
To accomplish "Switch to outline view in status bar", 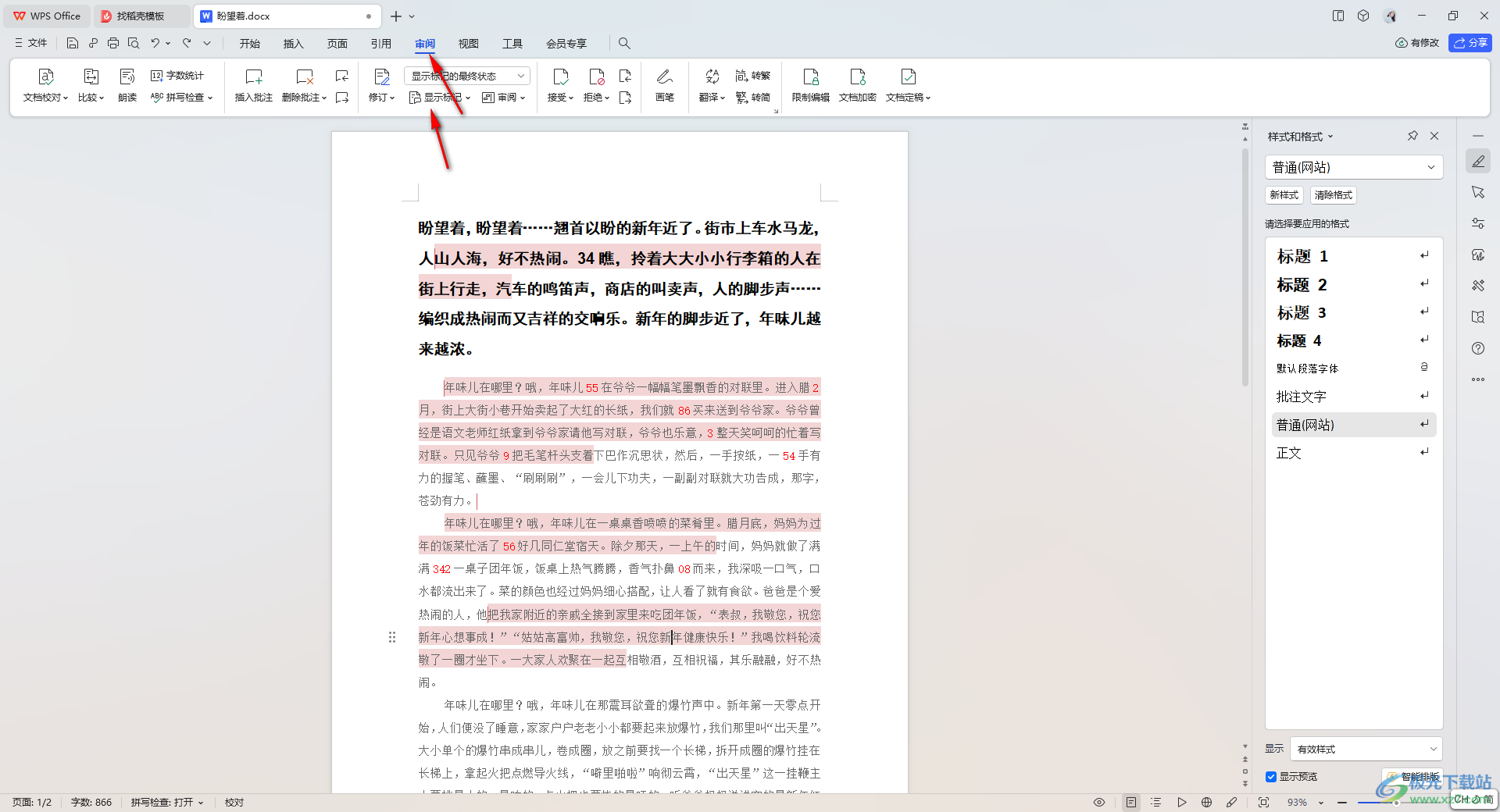I will click(1156, 803).
